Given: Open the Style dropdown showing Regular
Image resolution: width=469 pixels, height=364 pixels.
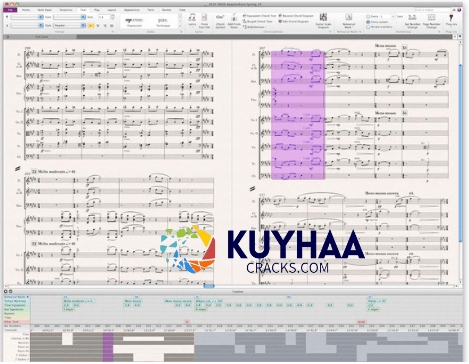Looking at the screenshot, I should pos(69,26).
